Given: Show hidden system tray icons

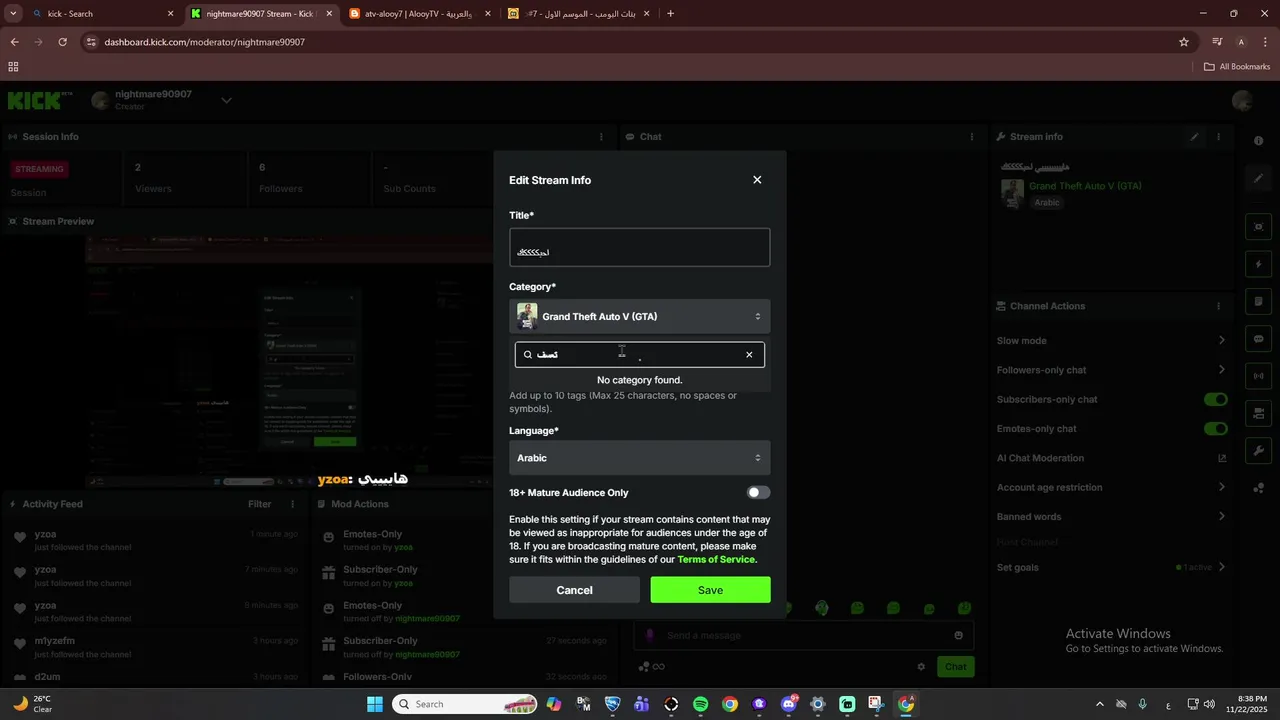Looking at the screenshot, I should click(1100, 704).
